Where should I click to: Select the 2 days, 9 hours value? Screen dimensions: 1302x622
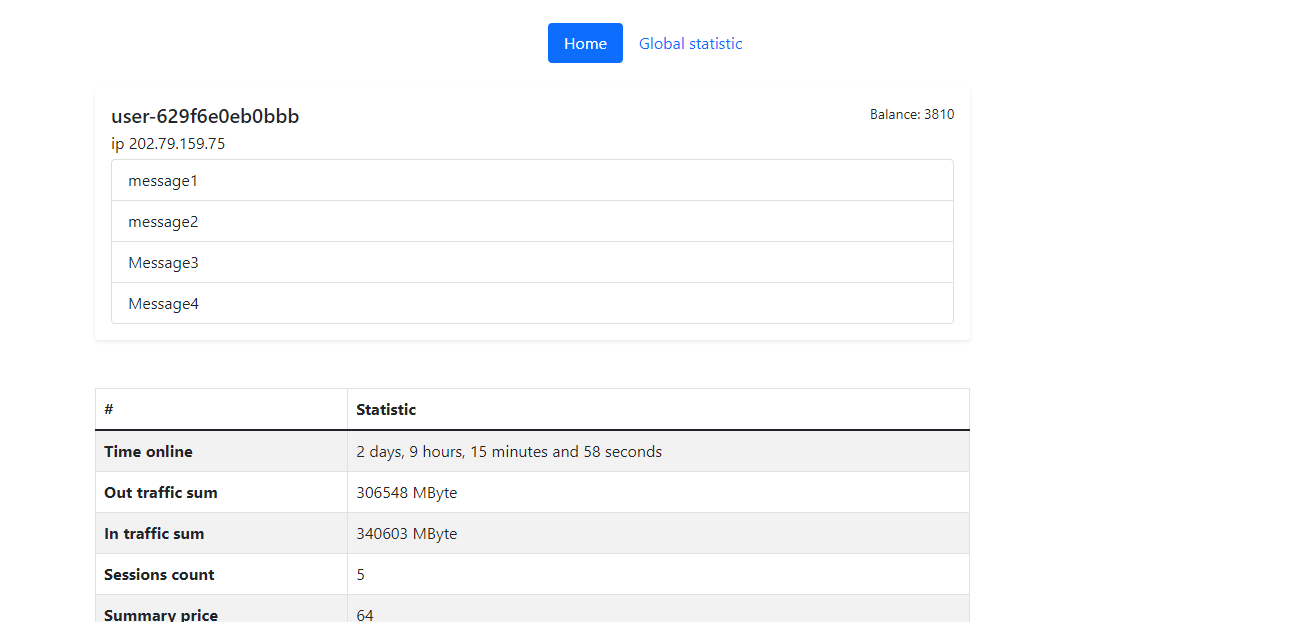click(509, 451)
